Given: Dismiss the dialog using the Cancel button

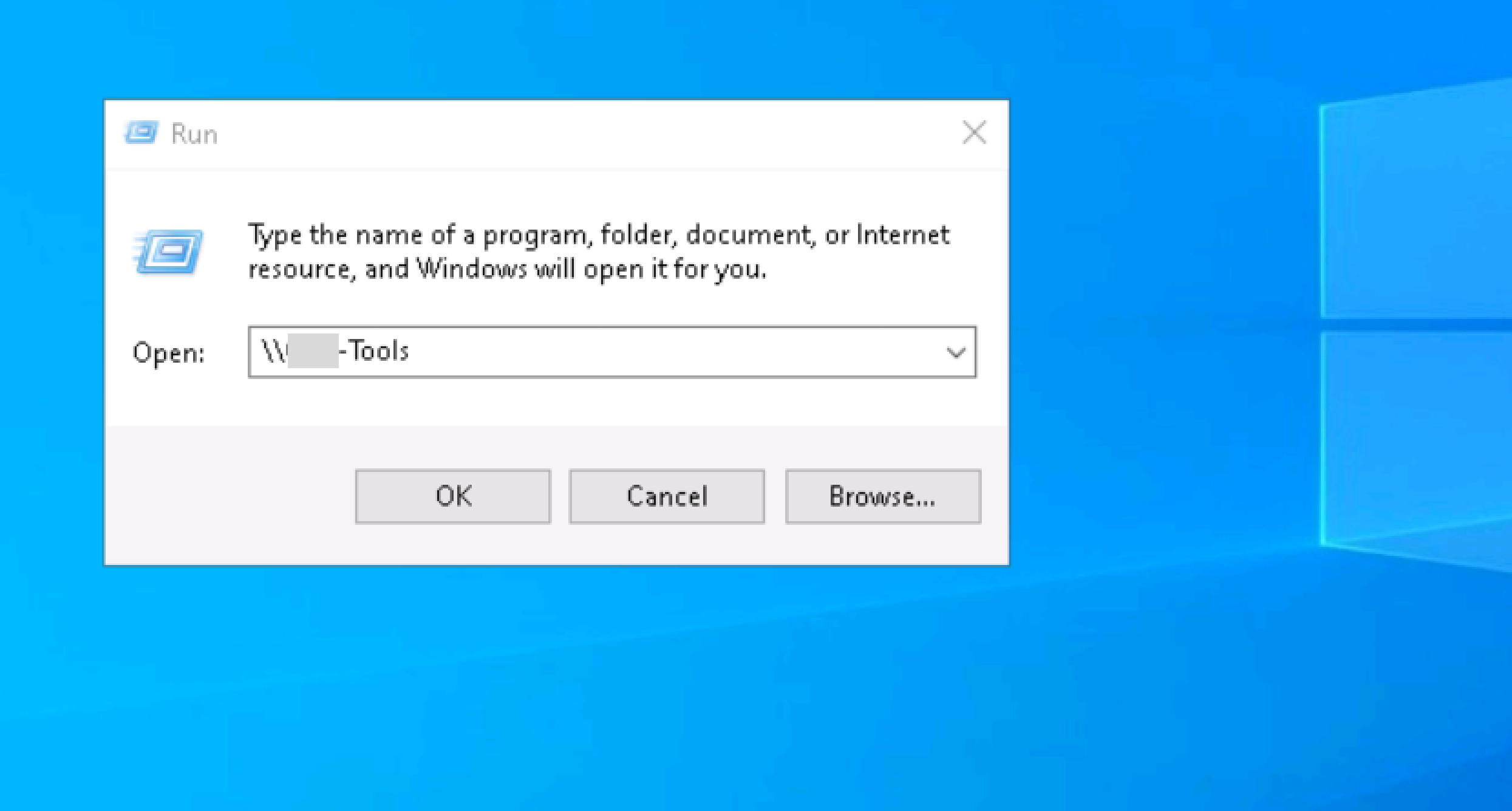Looking at the screenshot, I should pos(667,496).
